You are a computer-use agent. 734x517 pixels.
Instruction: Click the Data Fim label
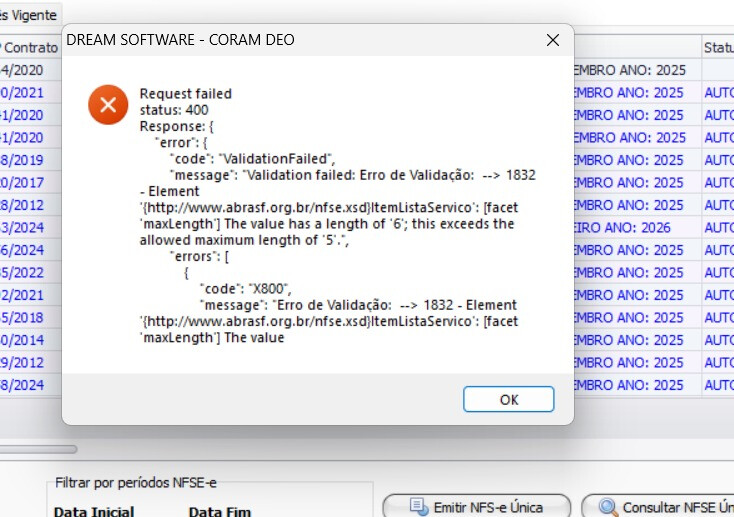219,510
